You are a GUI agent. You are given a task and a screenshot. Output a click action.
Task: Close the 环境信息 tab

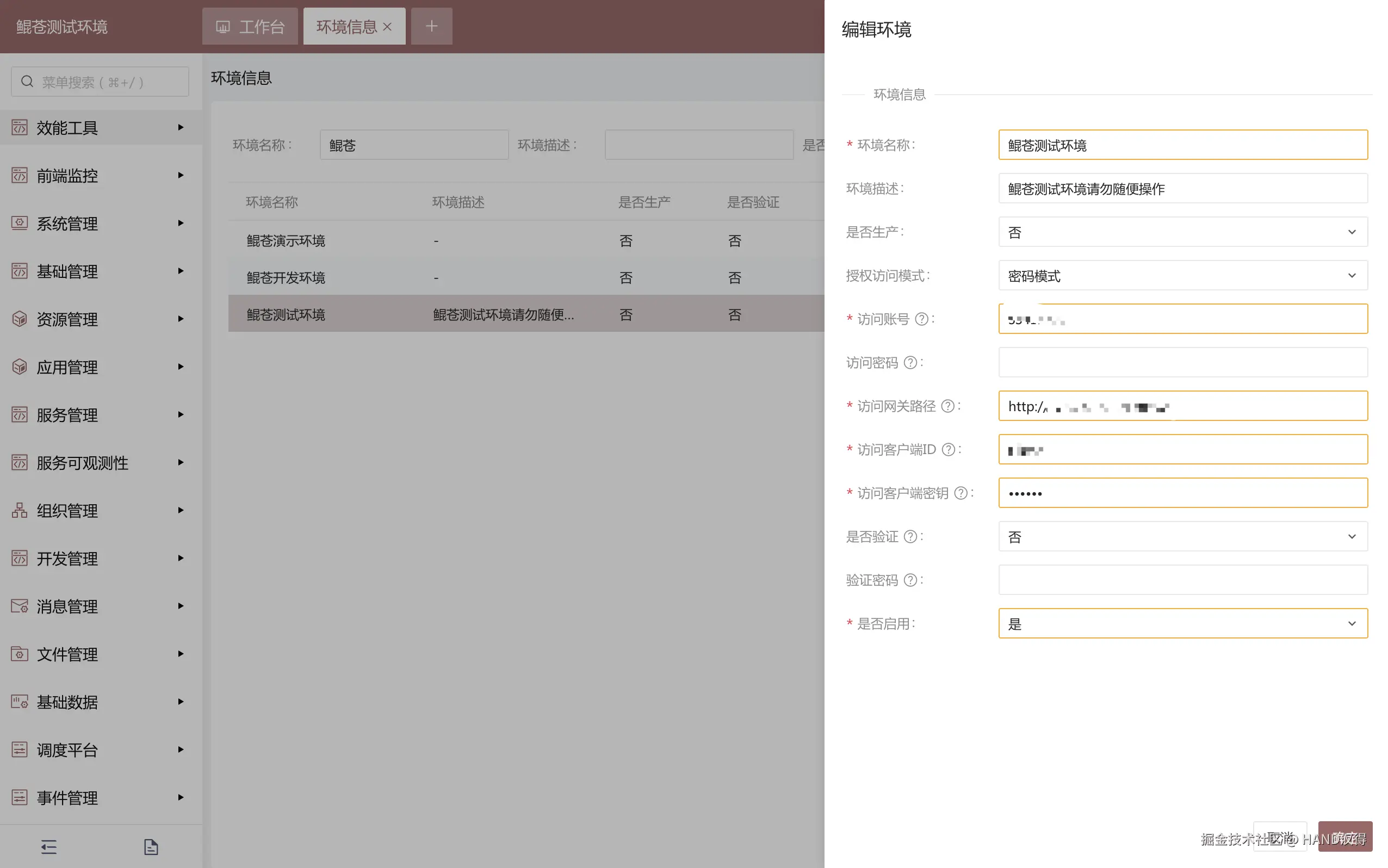387,27
